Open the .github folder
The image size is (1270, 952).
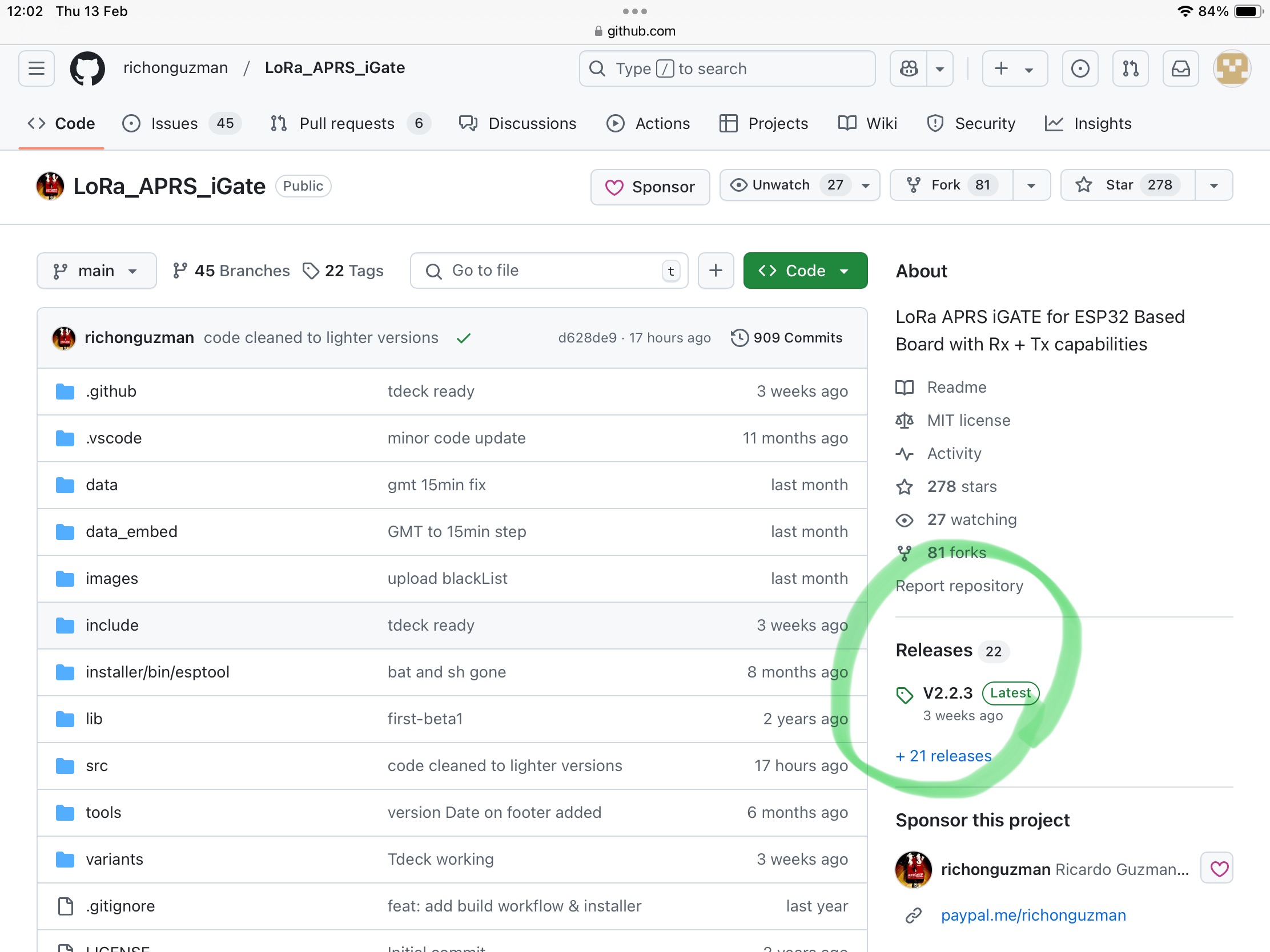(x=111, y=391)
